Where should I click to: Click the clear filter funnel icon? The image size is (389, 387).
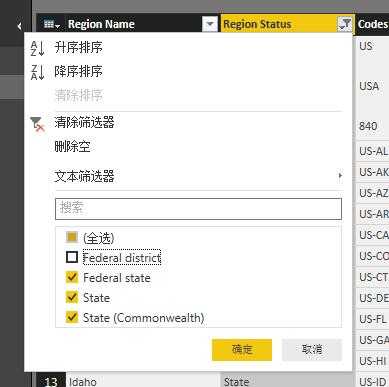point(37,124)
